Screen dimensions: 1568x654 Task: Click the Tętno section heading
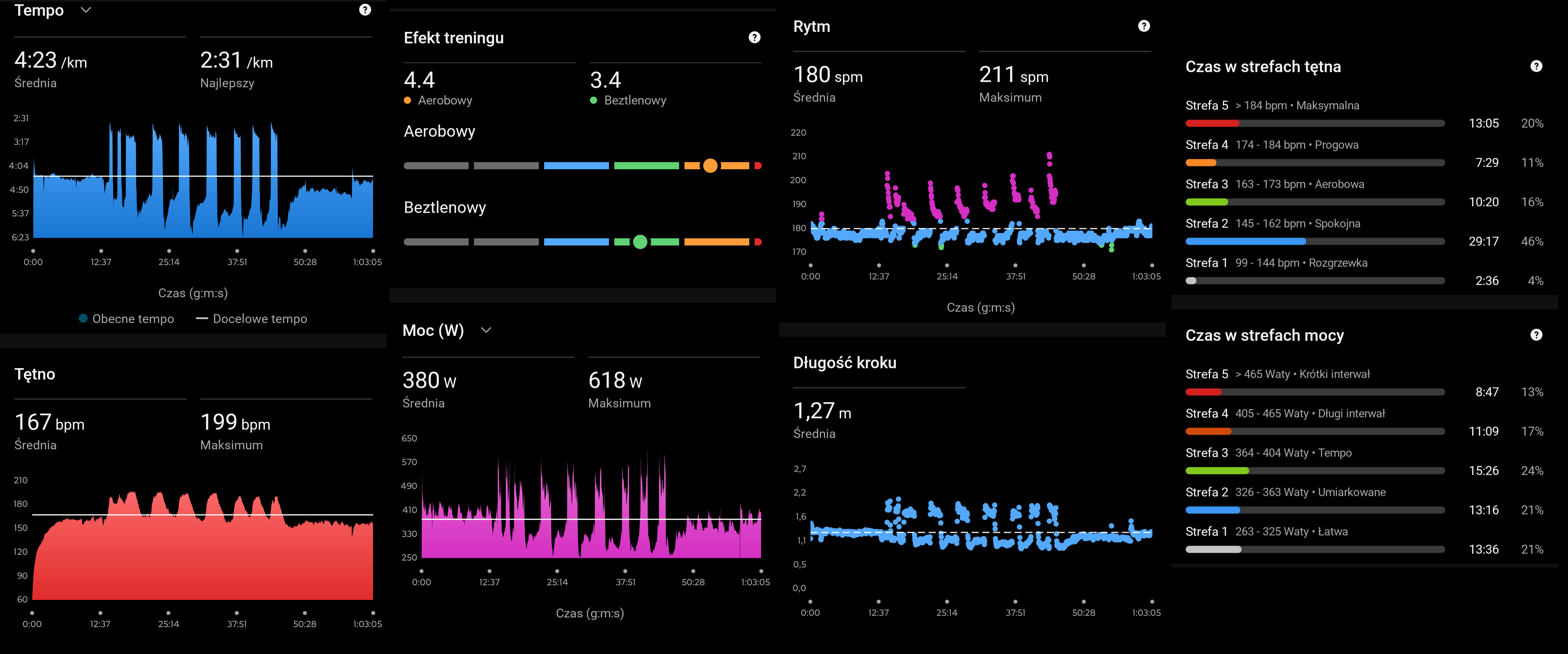click(x=35, y=374)
